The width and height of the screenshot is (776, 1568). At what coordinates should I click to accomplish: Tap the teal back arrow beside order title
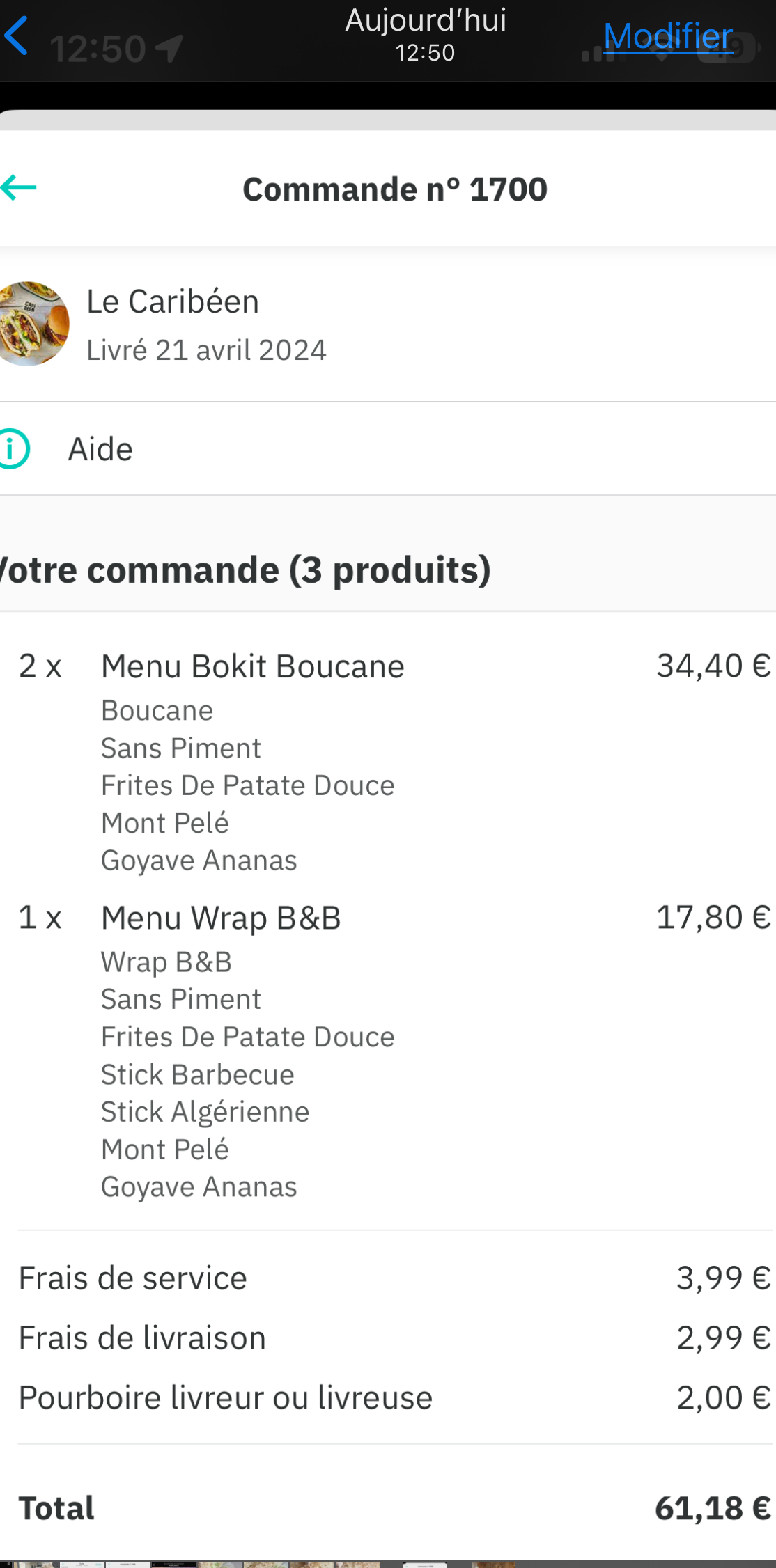click(x=19, y=187)
